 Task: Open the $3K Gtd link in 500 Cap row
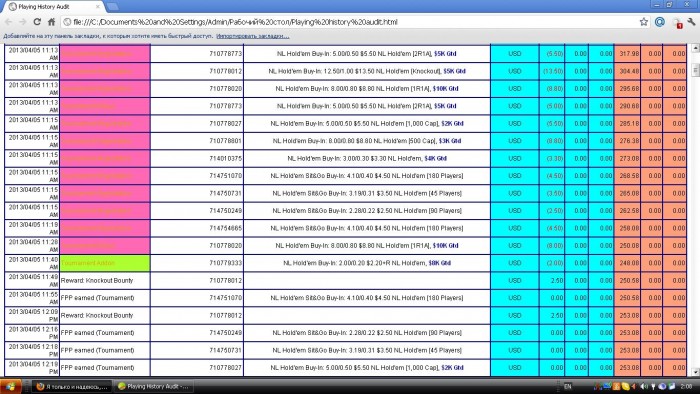point(450,141)
